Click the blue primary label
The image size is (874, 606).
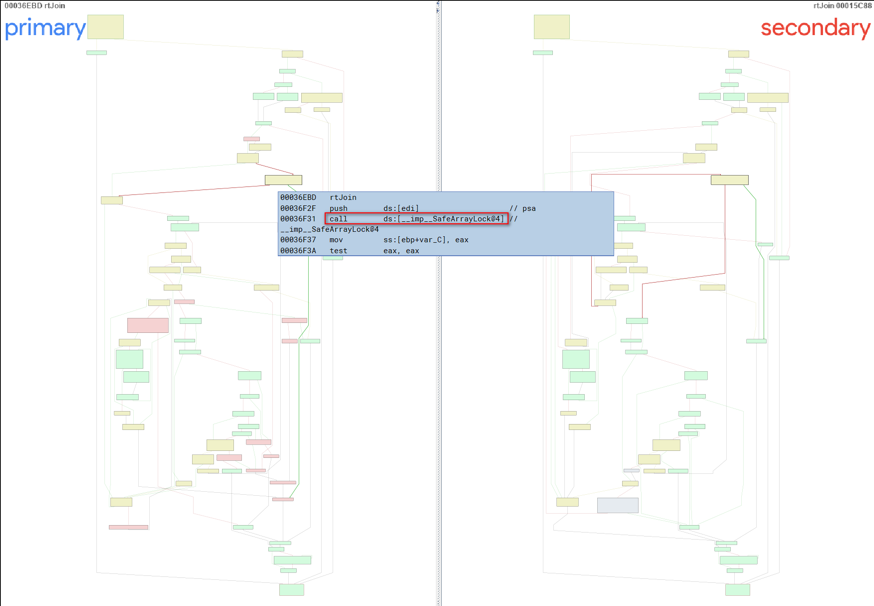[x=45, y=28]
